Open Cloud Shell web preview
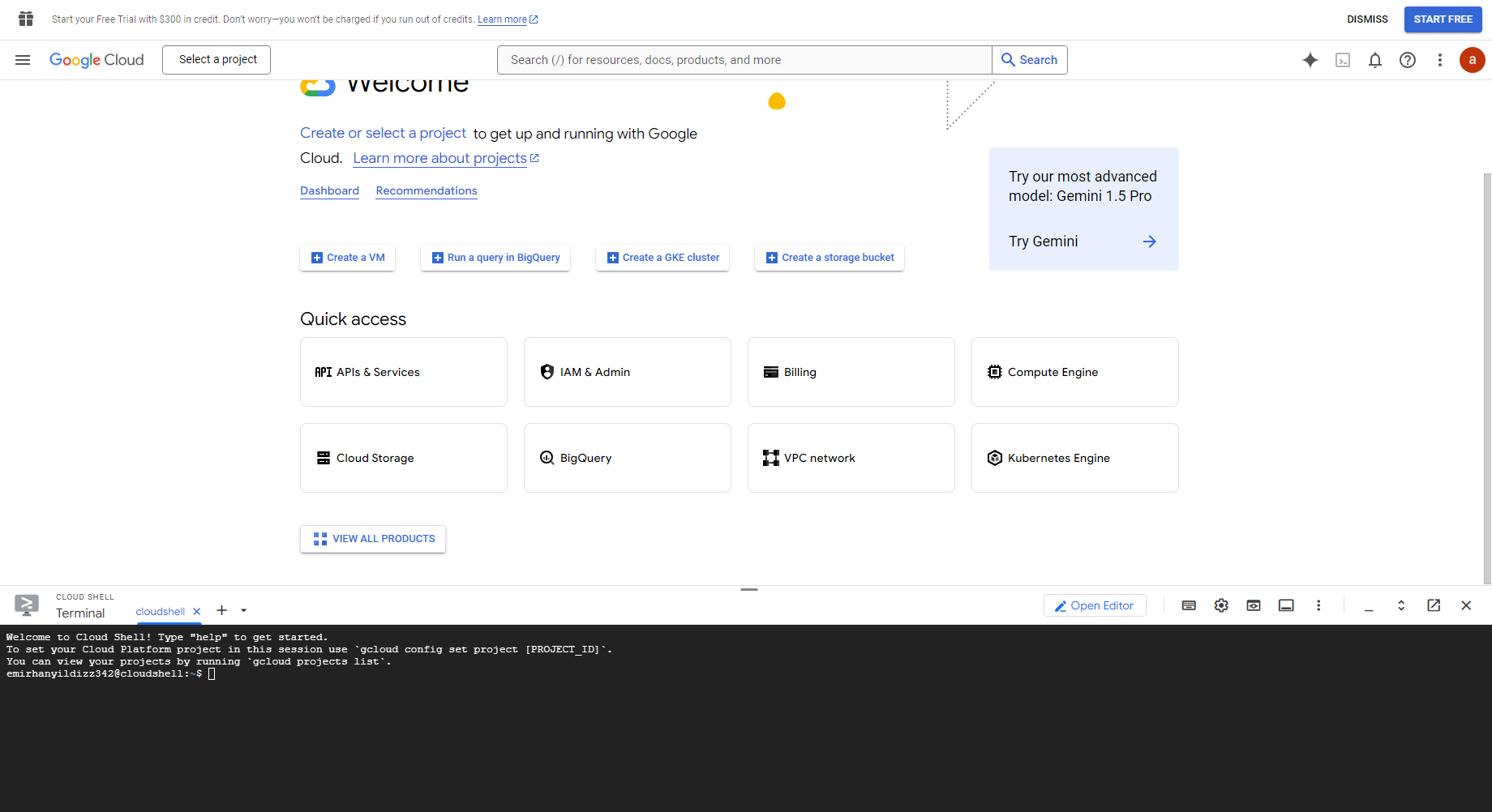The height and width of the screenshot is (812, 1492). [1254, 605]
